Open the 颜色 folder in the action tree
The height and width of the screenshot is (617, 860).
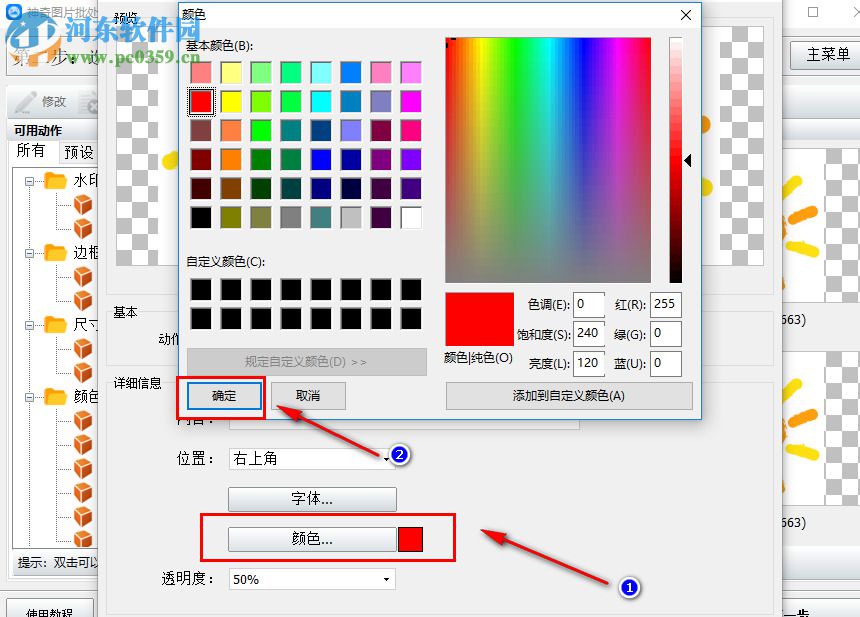tap(58, 397)
